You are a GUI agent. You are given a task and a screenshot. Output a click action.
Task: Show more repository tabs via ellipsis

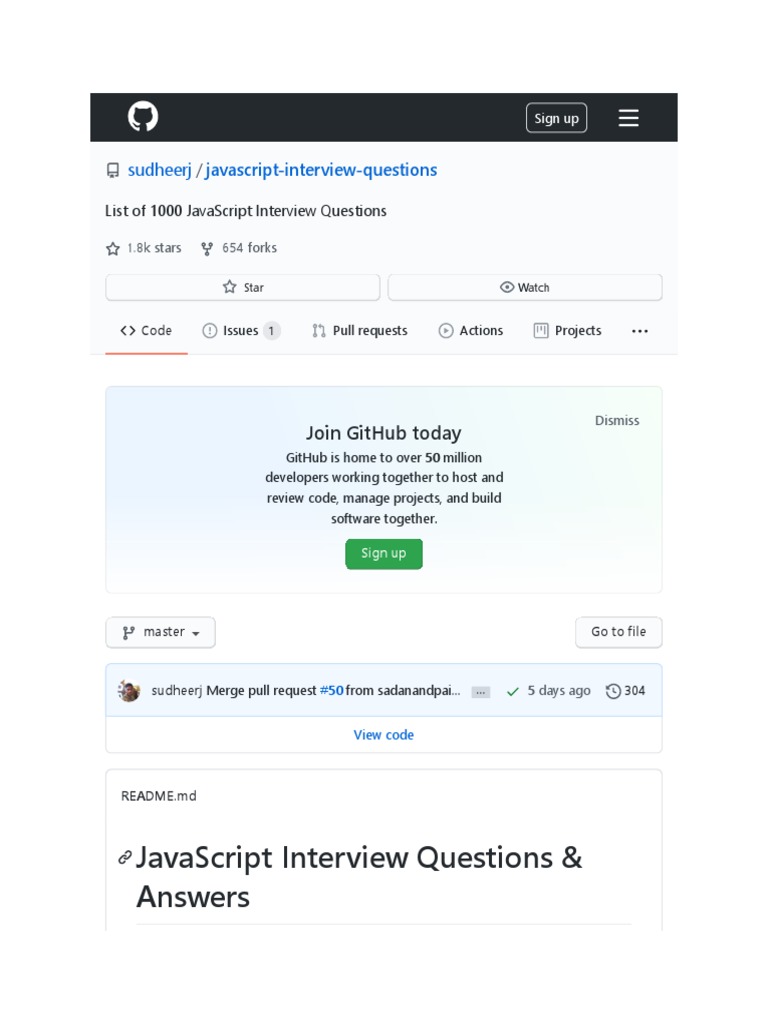(x=640, y=331)
